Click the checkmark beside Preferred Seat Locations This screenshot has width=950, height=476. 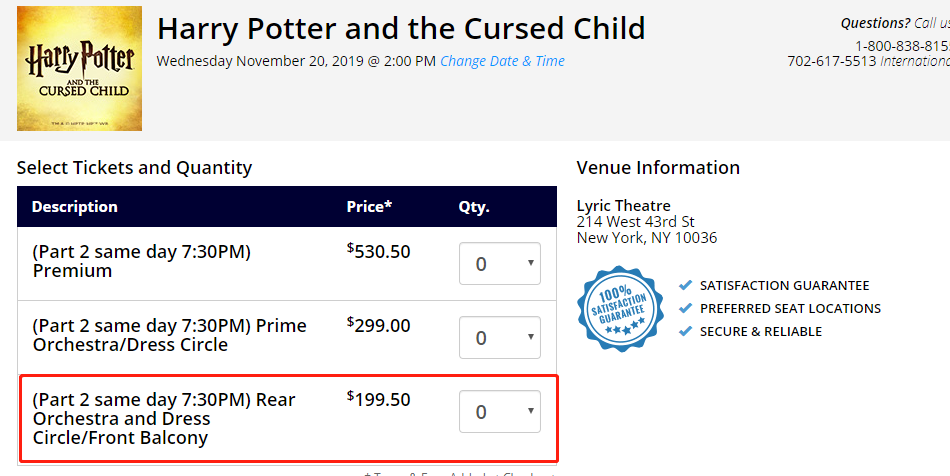(x=685, y=308)
